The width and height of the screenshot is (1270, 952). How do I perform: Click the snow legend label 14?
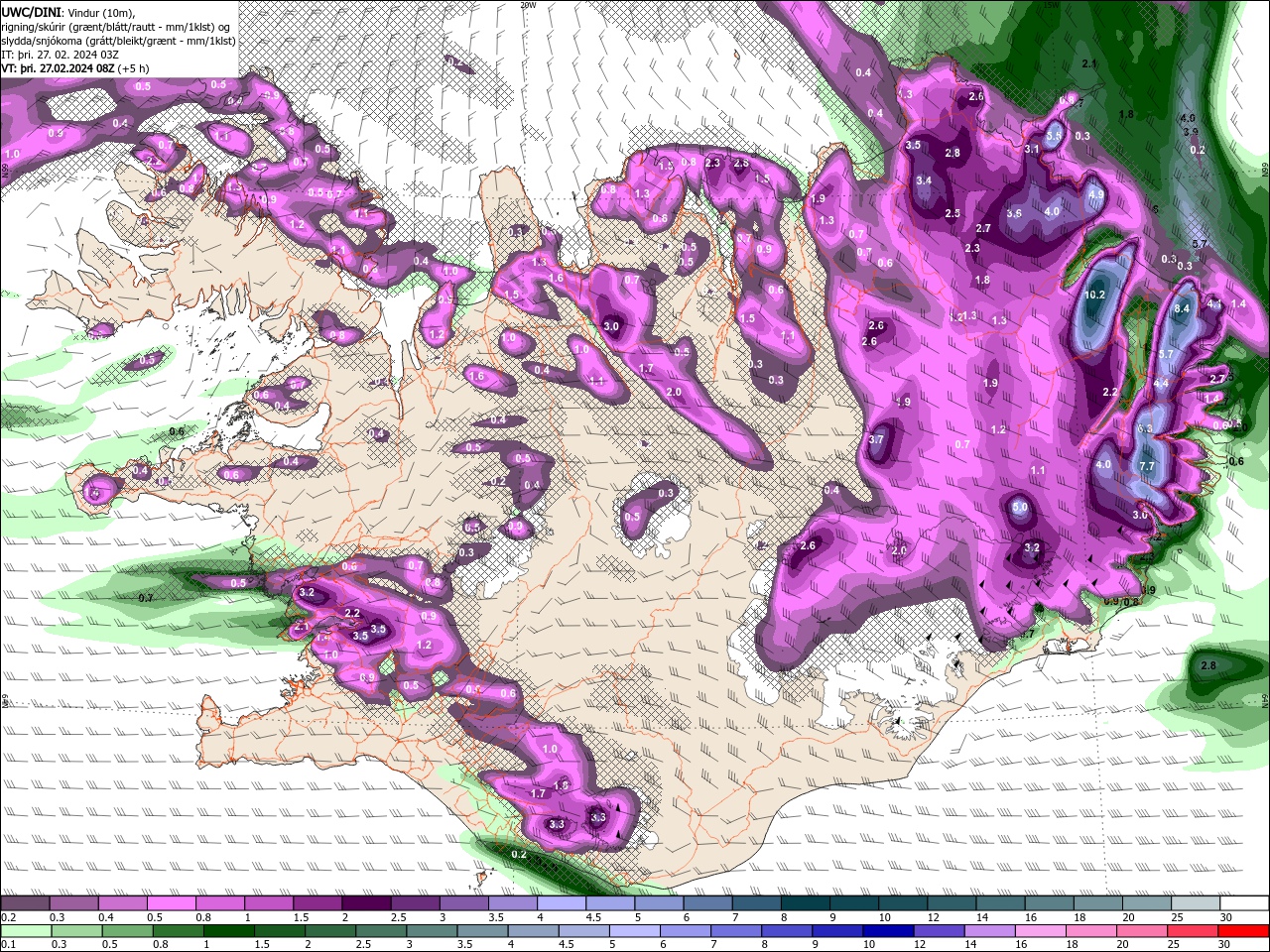[x=982, y=917]
